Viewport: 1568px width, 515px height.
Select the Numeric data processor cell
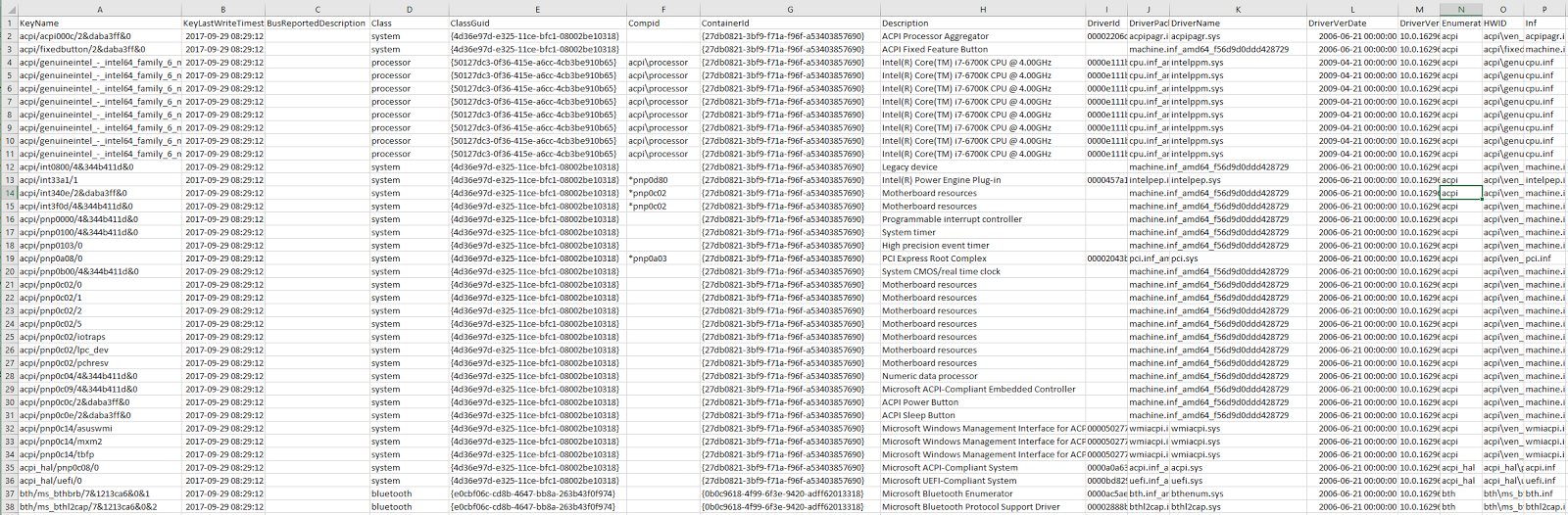coord(982,376)
